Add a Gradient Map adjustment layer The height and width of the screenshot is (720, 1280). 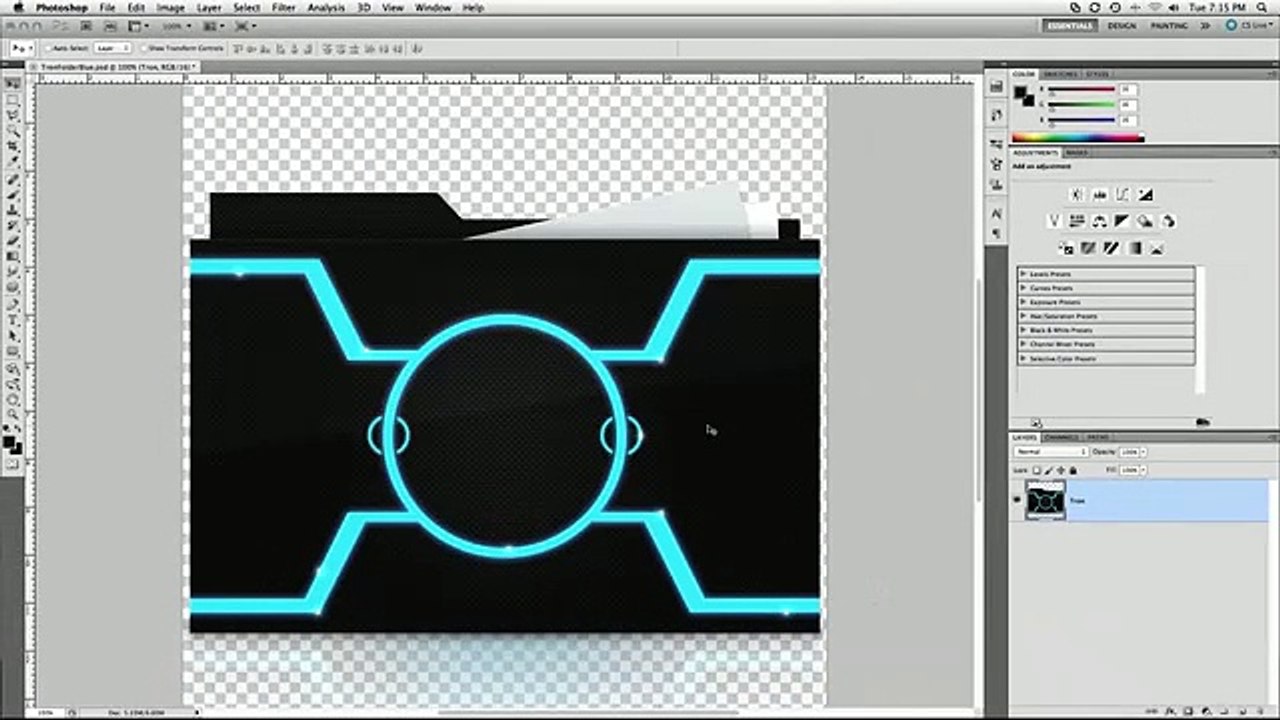click(x=1134, y=248)
